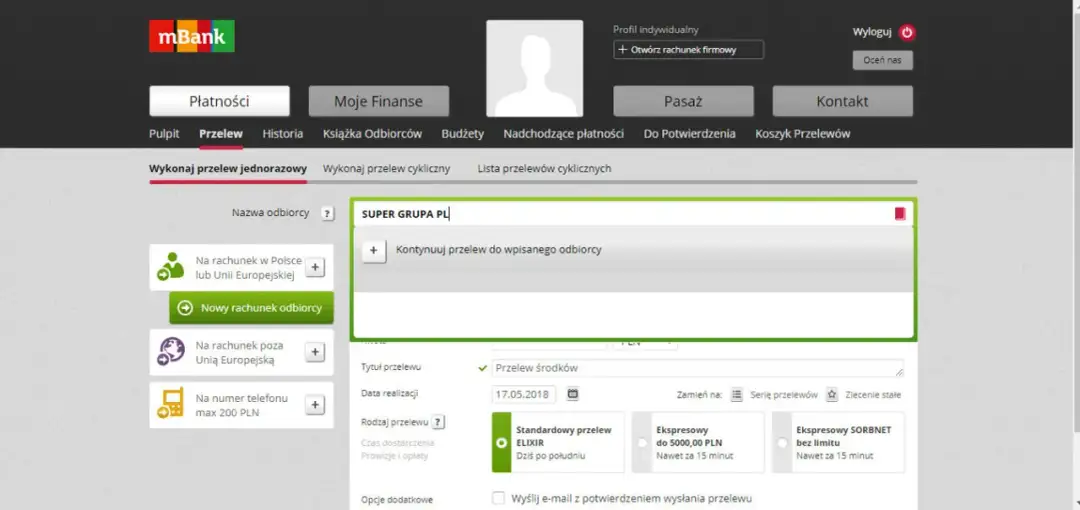This screenshot has width=1080, height=510.
Task: Click Otwórz rachunek firmowy button
Action: click(x=689, y=50)
